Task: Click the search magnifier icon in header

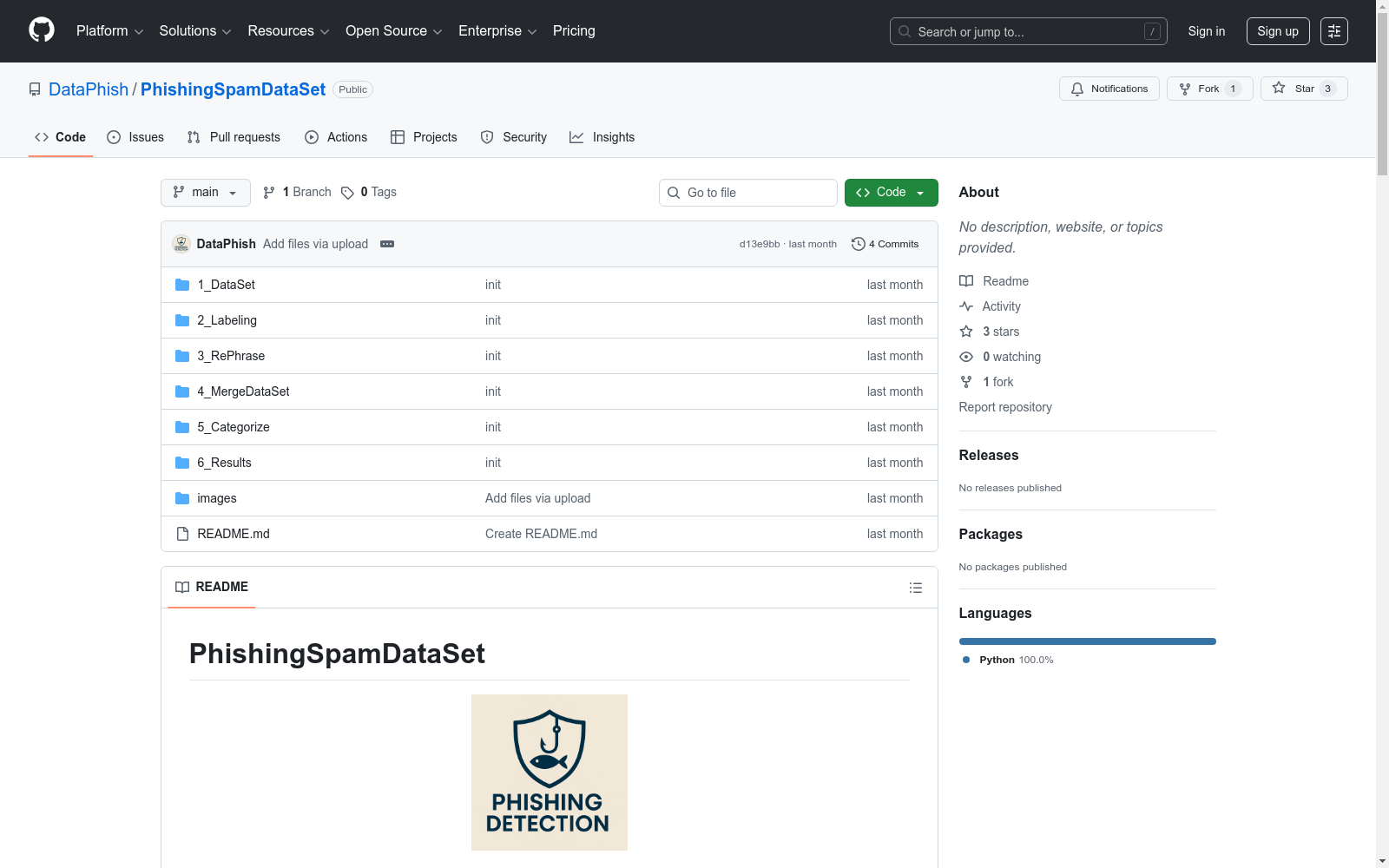Action: tap(905, 31)
